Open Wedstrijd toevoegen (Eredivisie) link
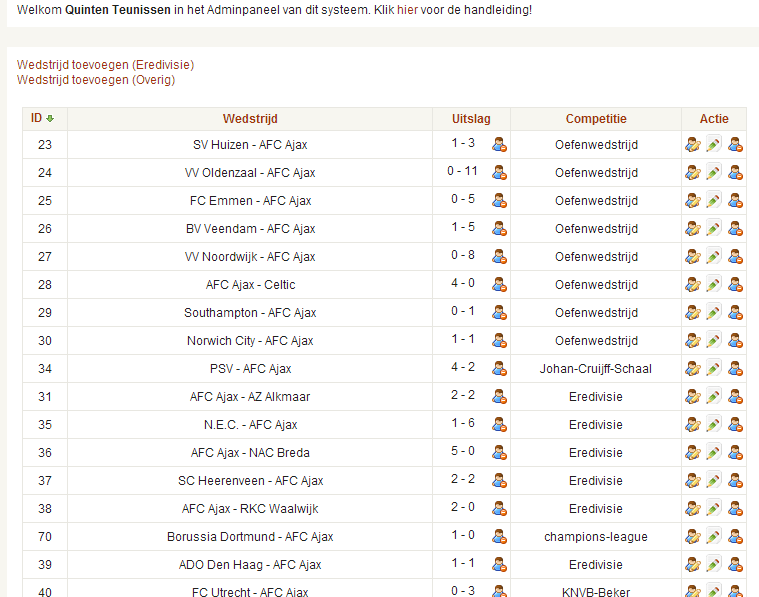Screen dimensions: 759x597 [x=106, y=65]
